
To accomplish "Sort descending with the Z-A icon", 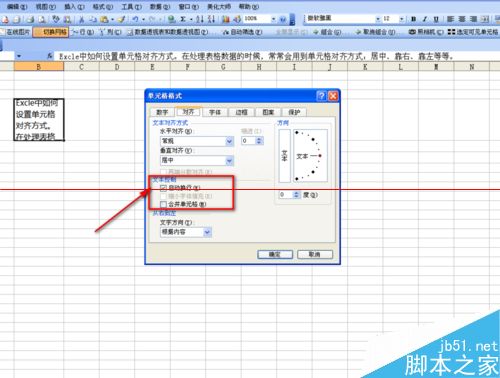I will [211, 19].
